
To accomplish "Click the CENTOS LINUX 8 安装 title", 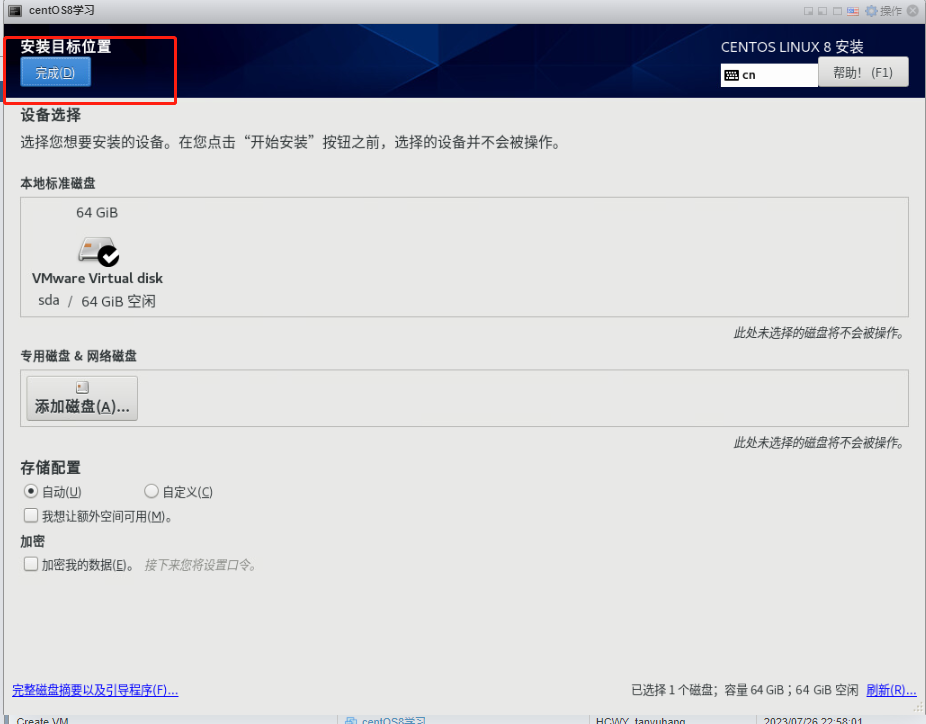I will click(x=792, y=47).
